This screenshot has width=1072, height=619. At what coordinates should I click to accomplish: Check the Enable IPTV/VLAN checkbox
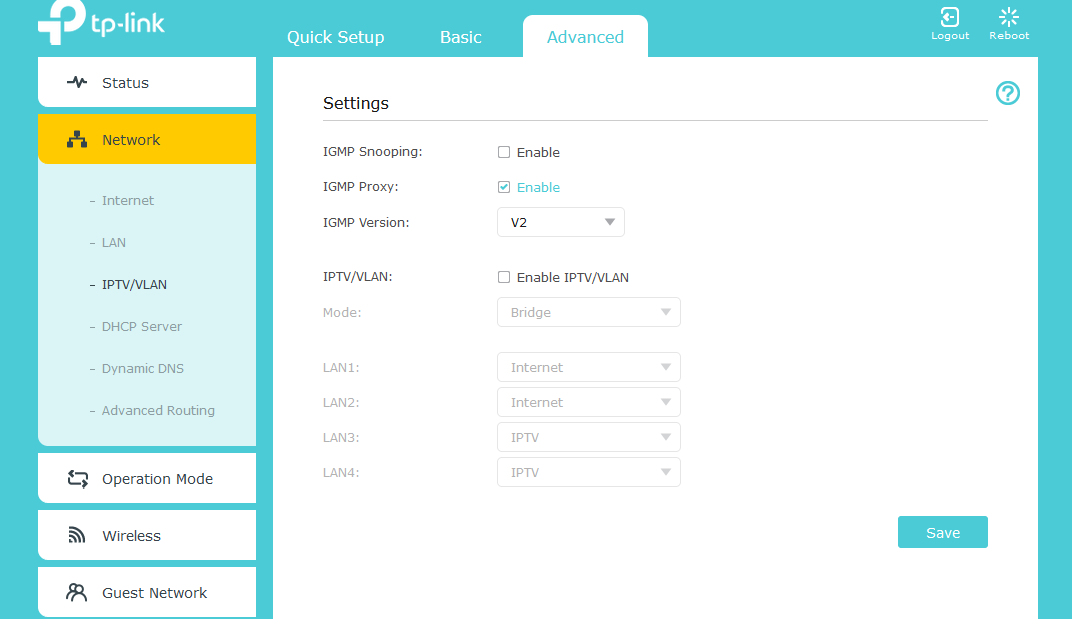pos(504,277)
